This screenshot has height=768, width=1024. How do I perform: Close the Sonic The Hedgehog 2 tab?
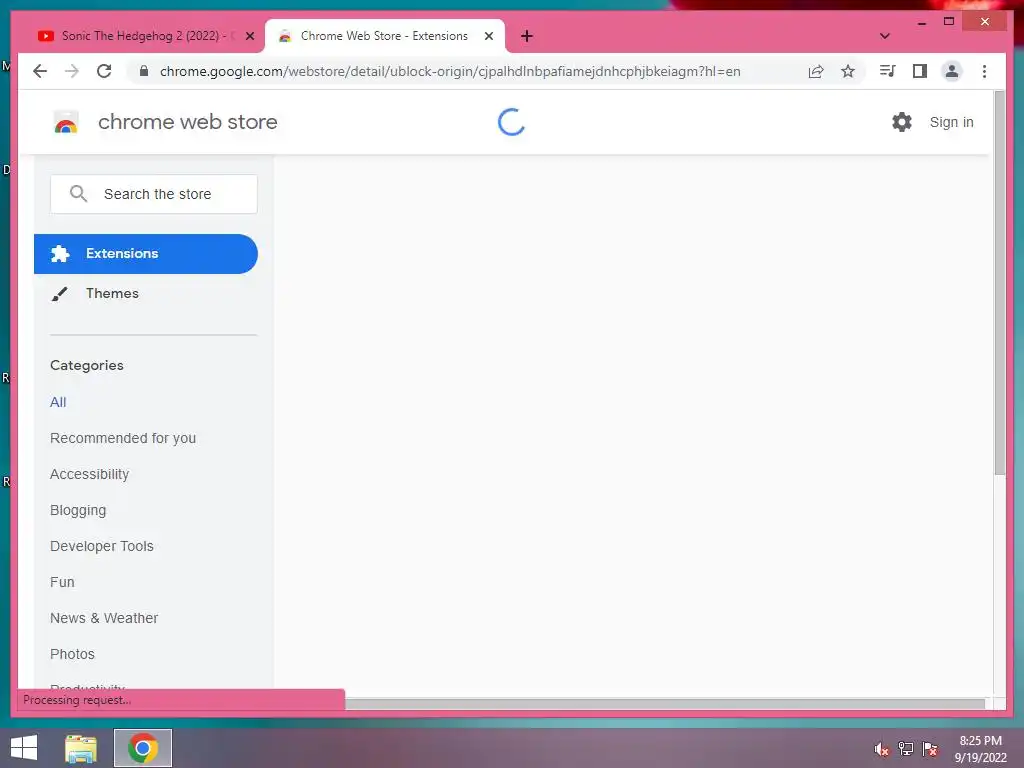pos(249,36)
